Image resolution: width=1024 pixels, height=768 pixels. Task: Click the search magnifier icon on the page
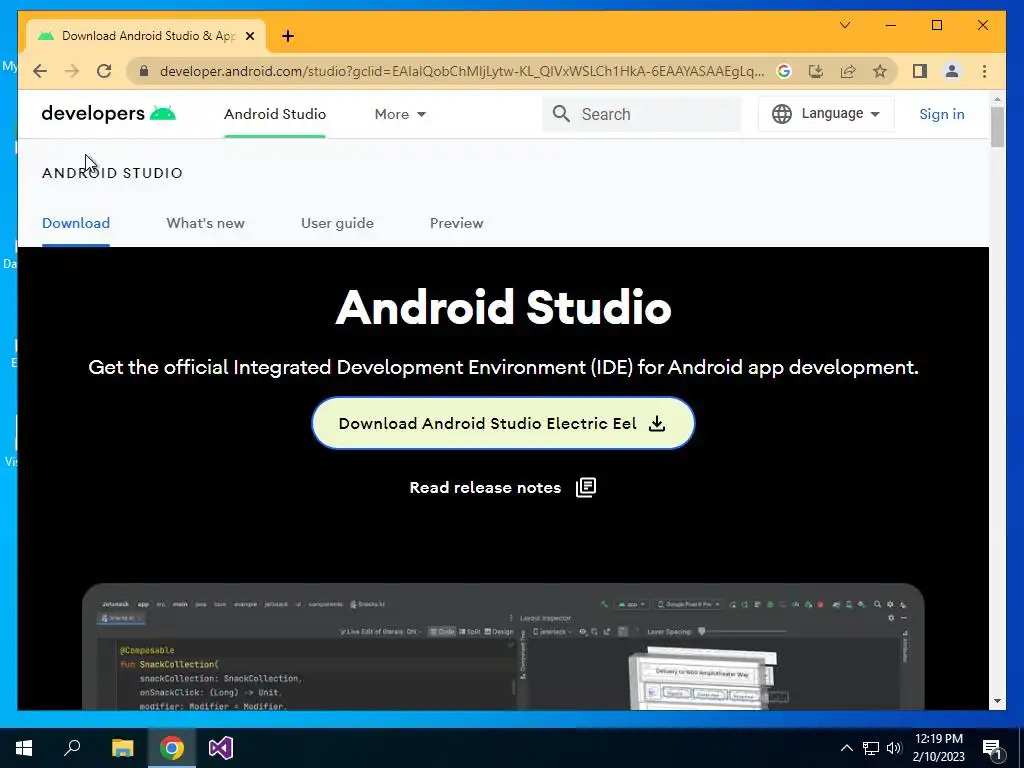pyautogui.click(x=561, y=114)
